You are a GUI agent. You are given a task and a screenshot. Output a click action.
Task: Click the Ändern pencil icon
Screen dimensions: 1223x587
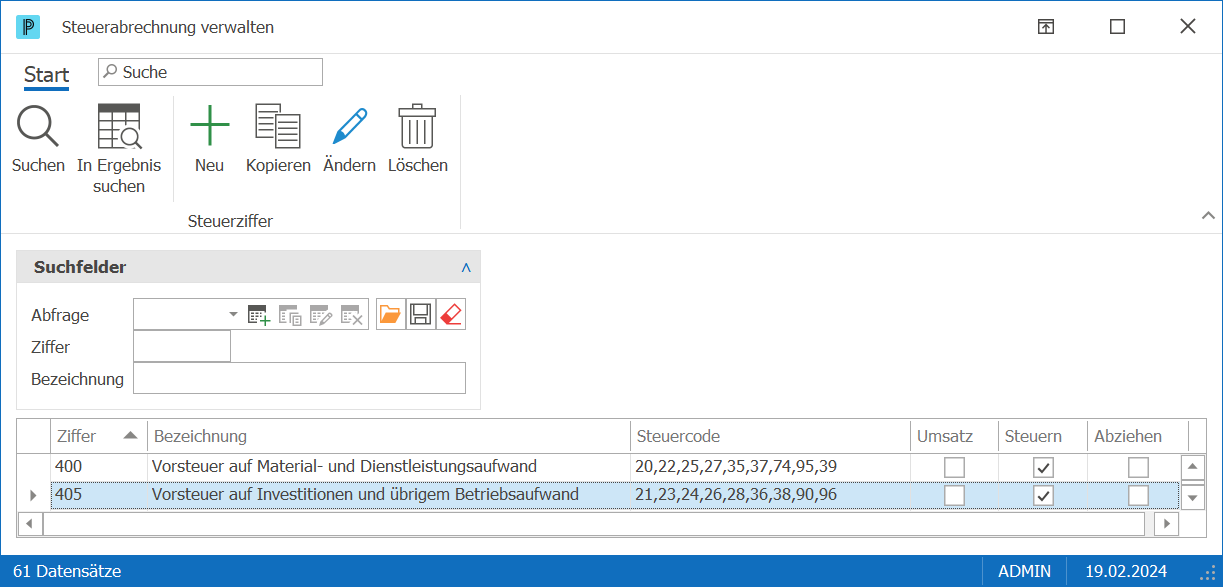click(349, 126)
